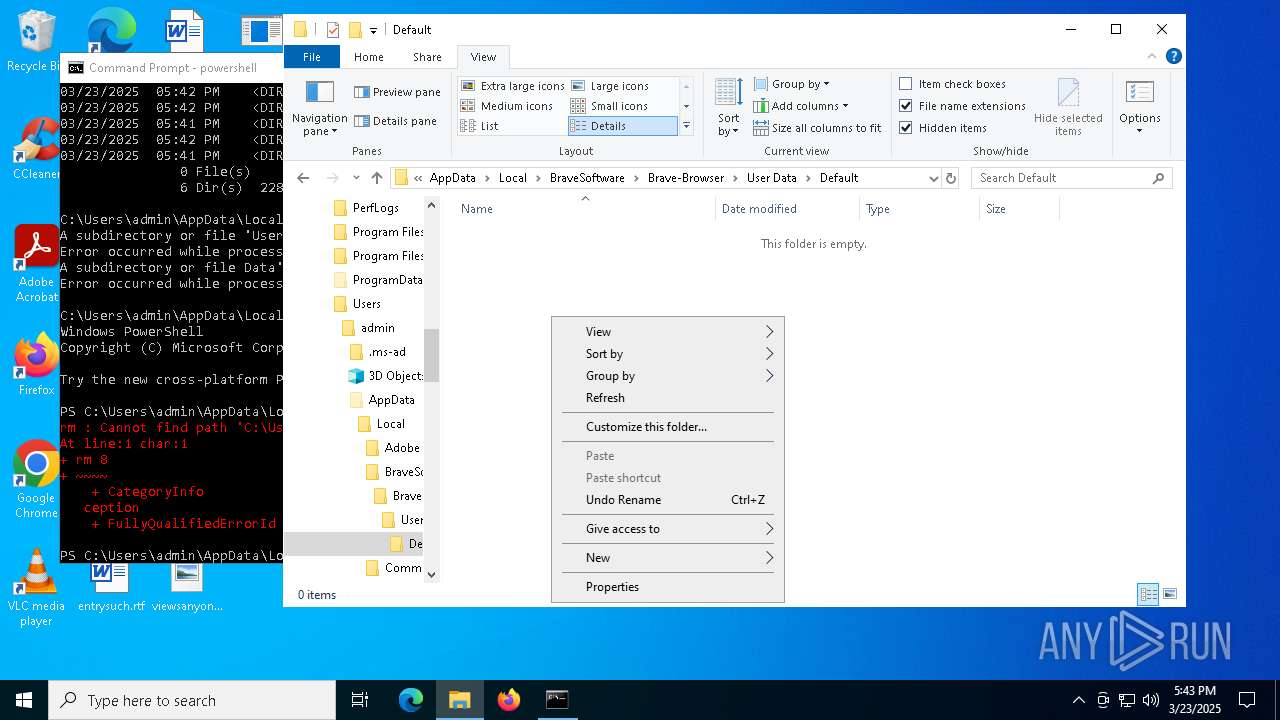Screen dimensions: 1280x720
Task: Expand Give access to submenu
Action: pyautogui.click(x=668, y=529)
